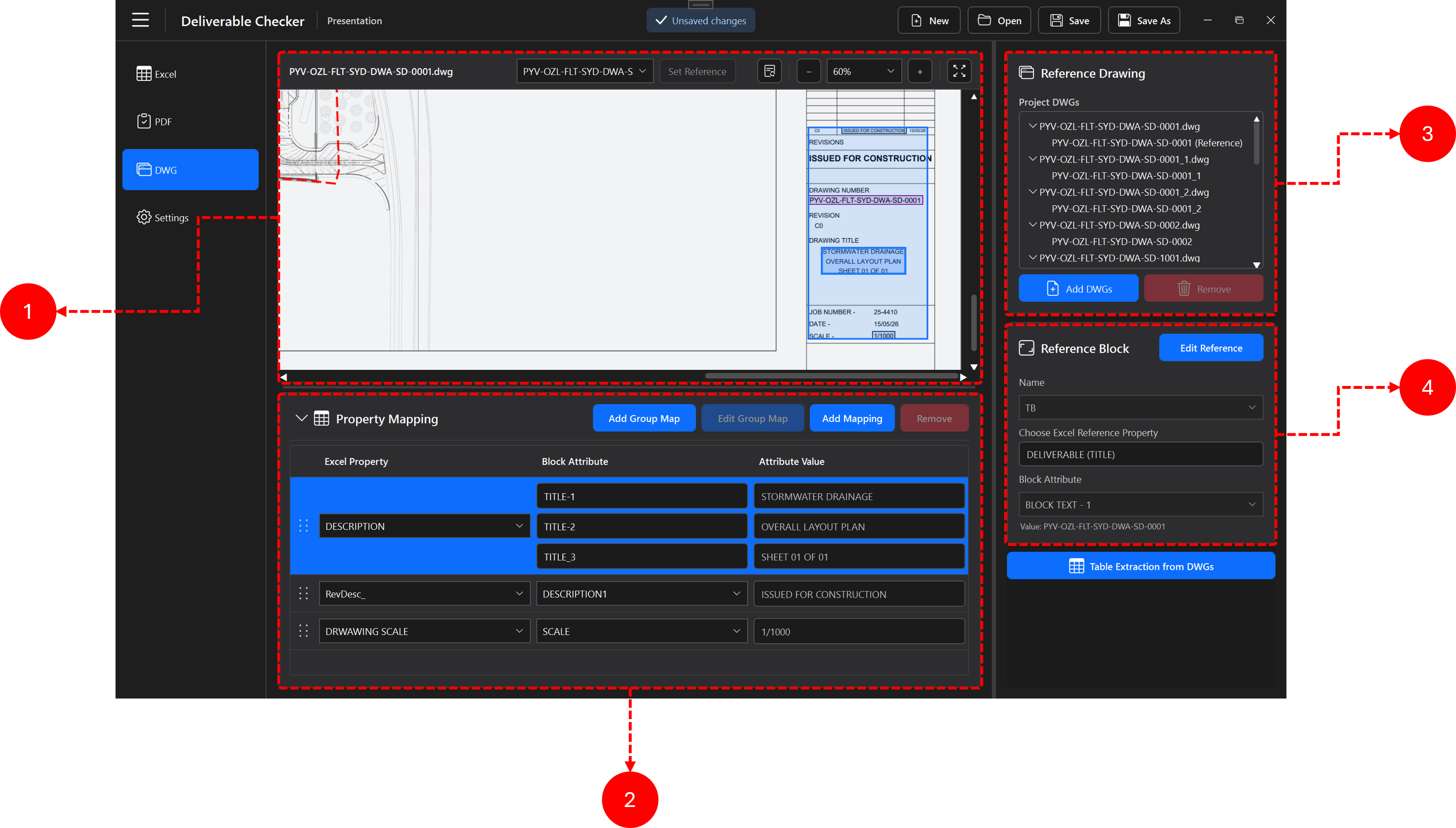Collapse the PYV-OZL-FLT-SYD-DWA-SD-0002.dwg node
Screen dimensions: 1456x828
(1032, 225)
